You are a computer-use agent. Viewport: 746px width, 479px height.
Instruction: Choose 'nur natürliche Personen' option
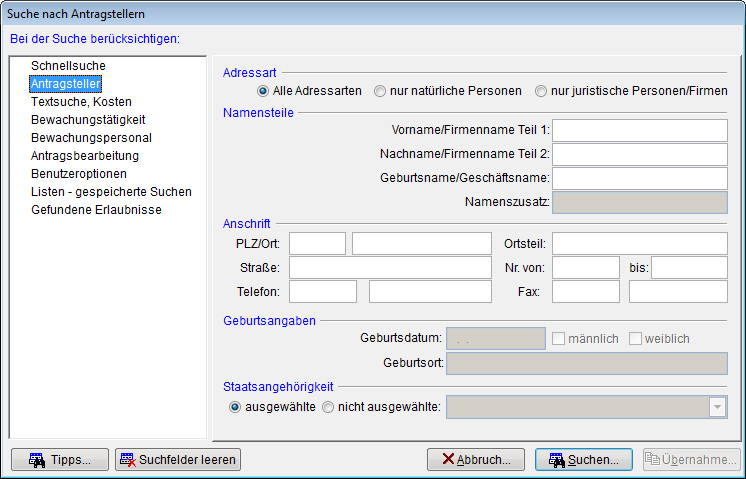tap(380, 91)
